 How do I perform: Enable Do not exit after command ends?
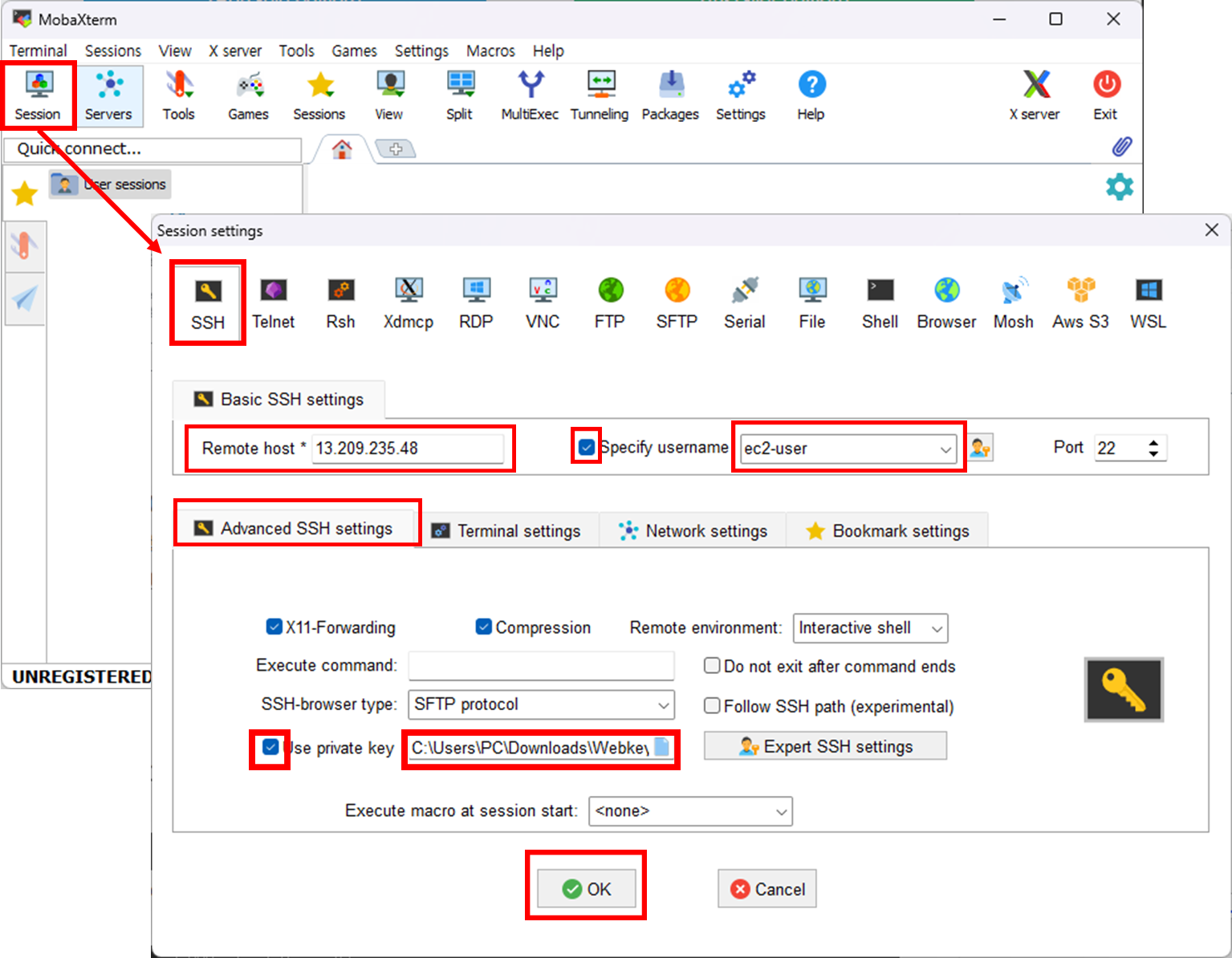(x=711, y=665)
